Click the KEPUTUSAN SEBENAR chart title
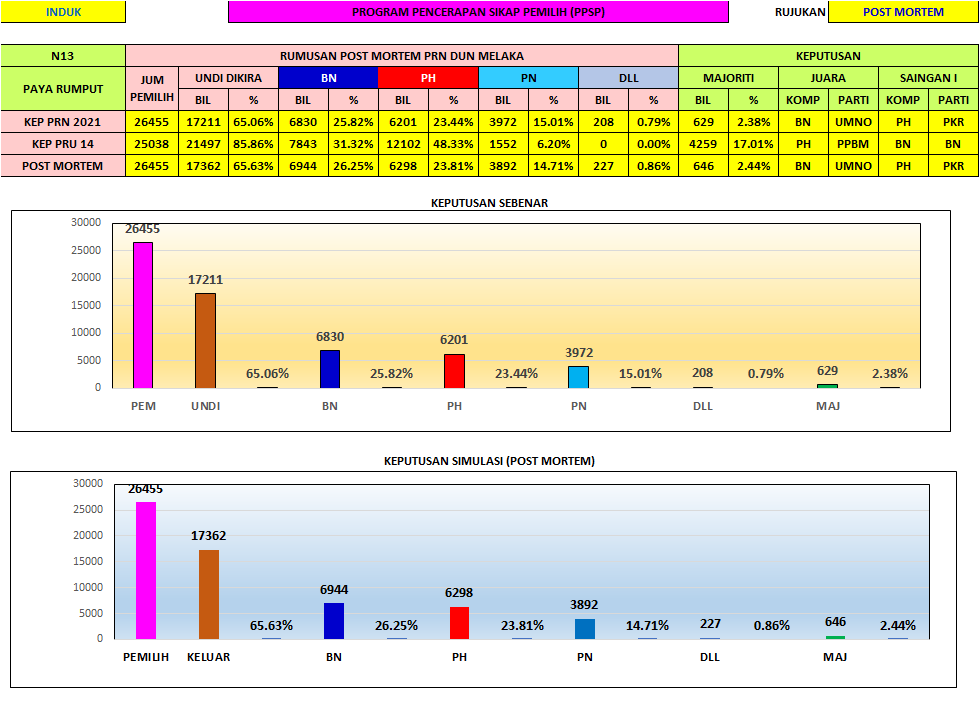 (x=489, y=203)
